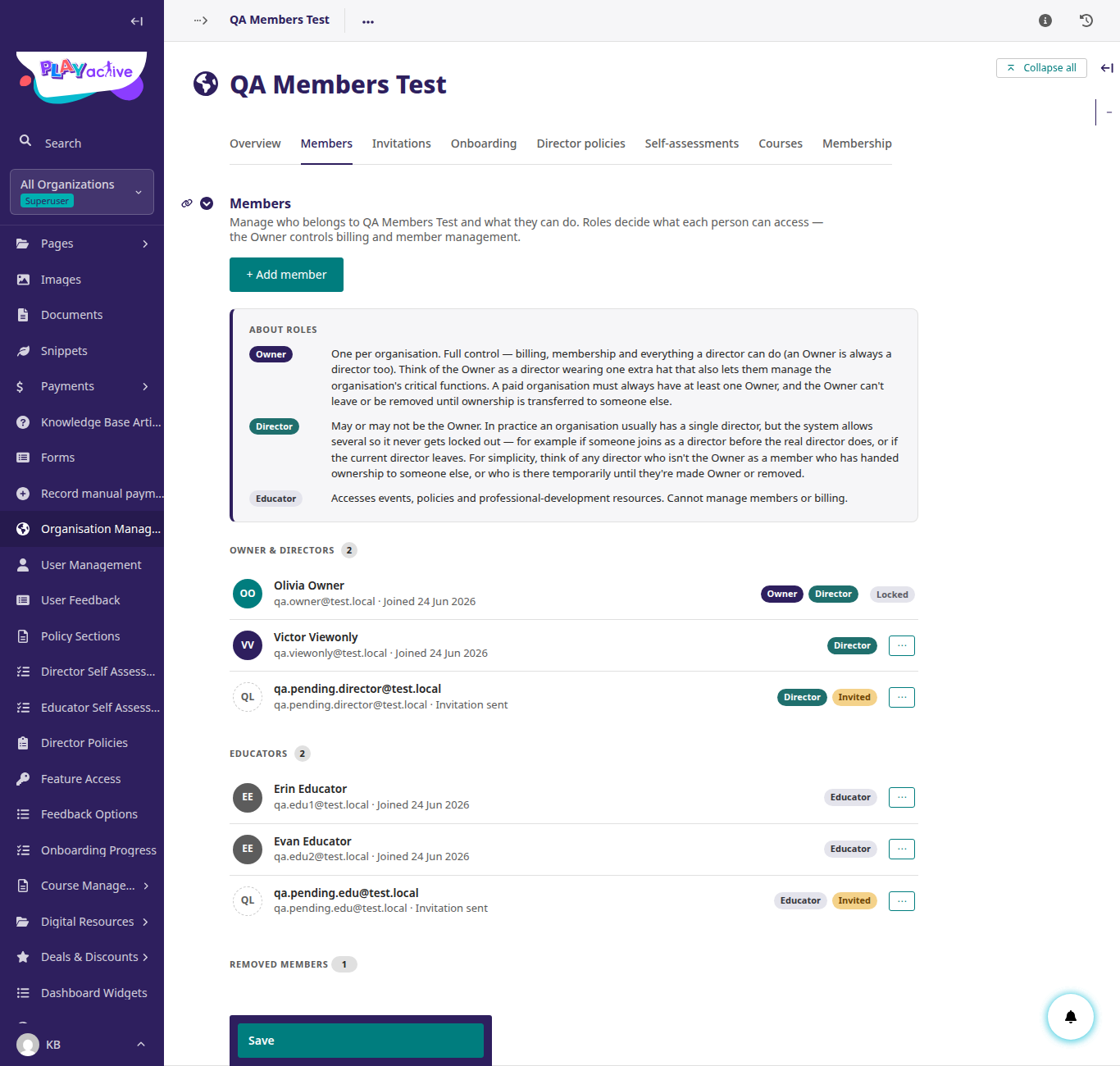Collapse the Members section chevron toggle
1120x1066 pixels.
[207, 203]
